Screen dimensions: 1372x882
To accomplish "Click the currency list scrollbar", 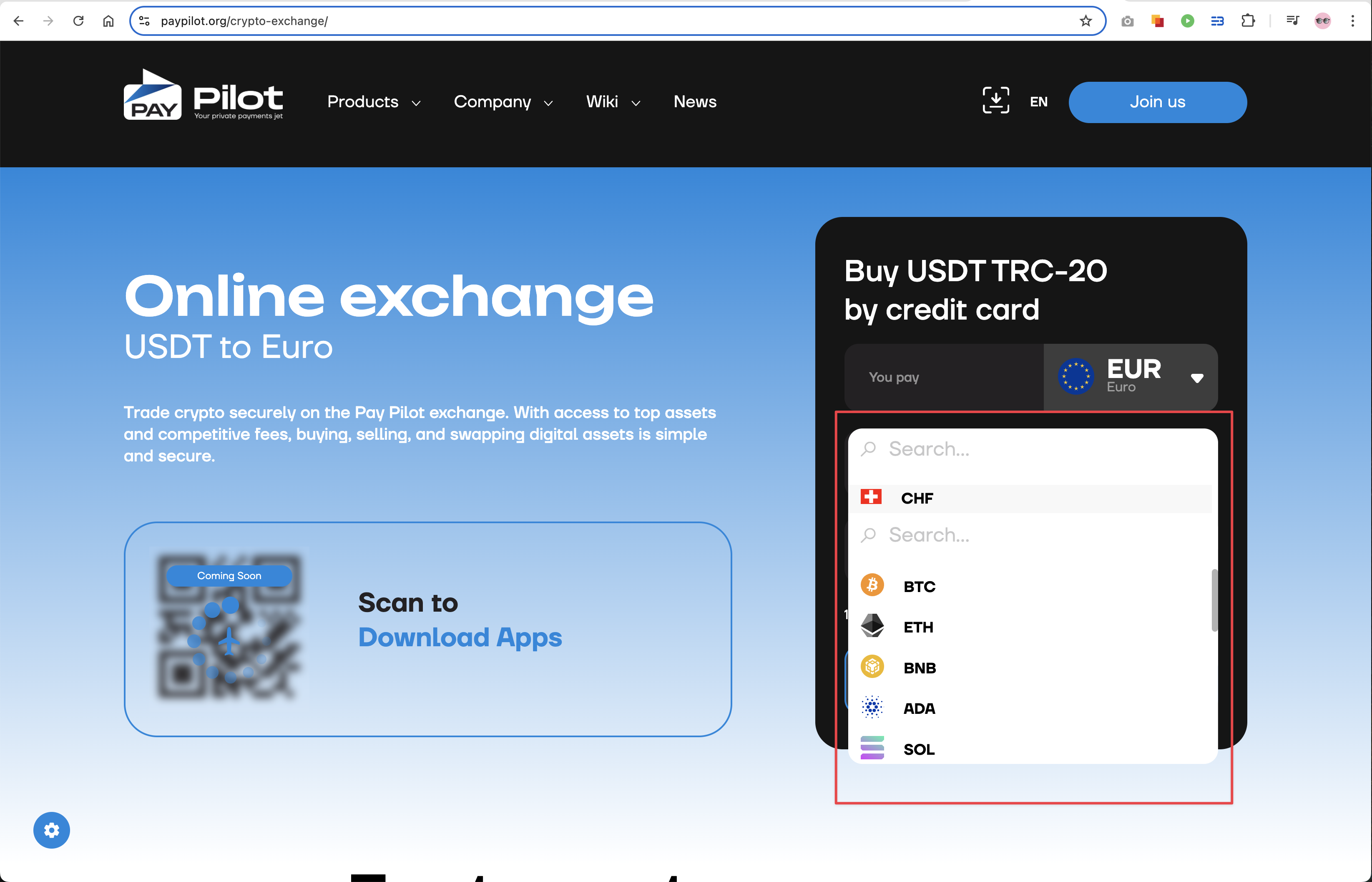I will tap(1214, 600).
